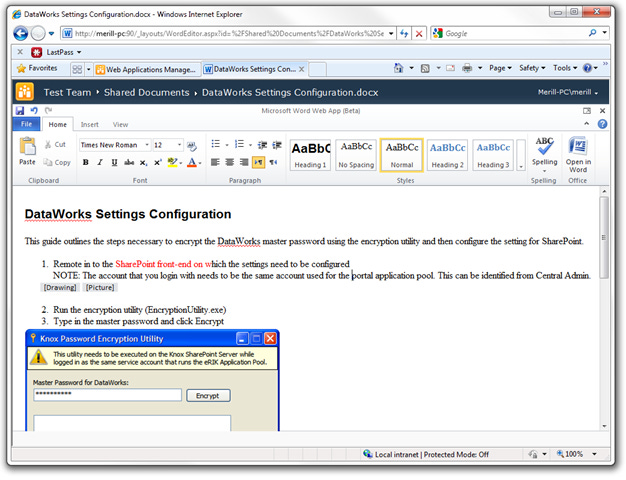626x480 pixels.
Task: Open browser Safety menu
Action: (532, 68)
